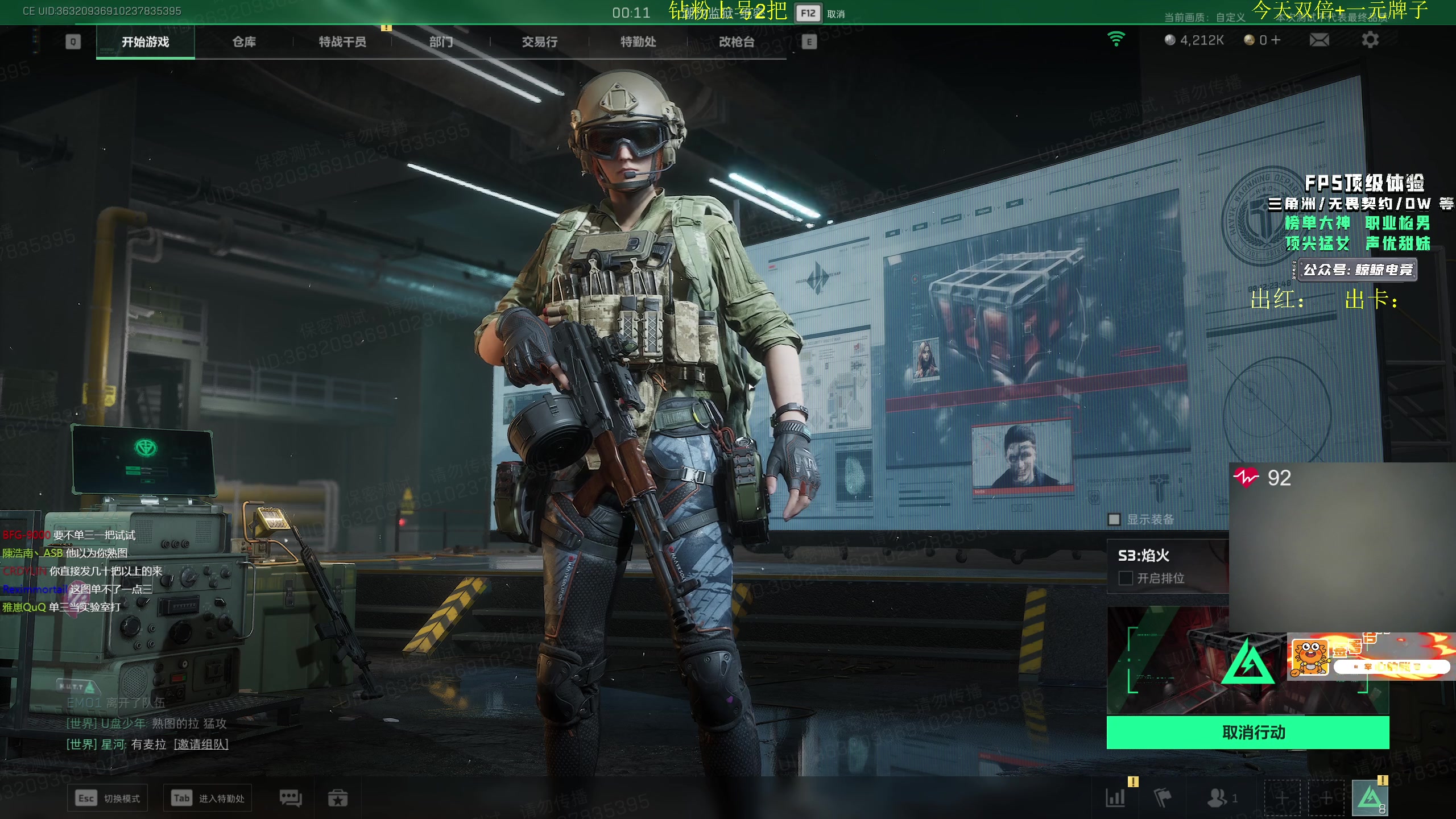Click the 邀请组队 link in chat
Image resolution: width=1456 pixels, height=819 pixels.
pos(201,744)
